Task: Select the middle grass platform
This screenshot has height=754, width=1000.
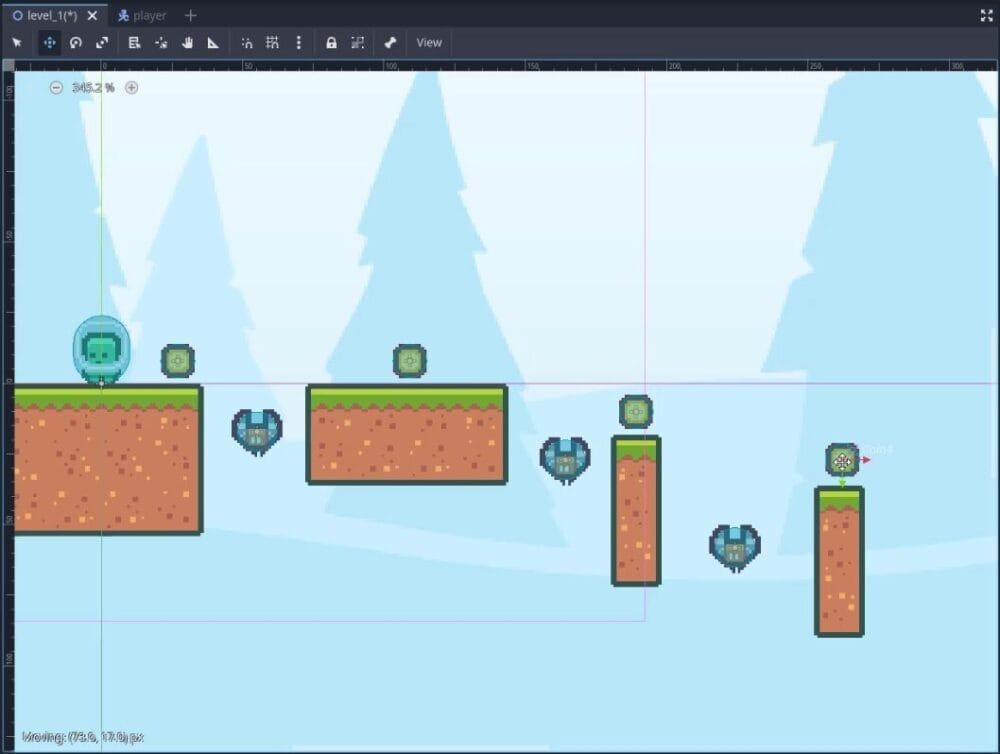Action: 407,434
